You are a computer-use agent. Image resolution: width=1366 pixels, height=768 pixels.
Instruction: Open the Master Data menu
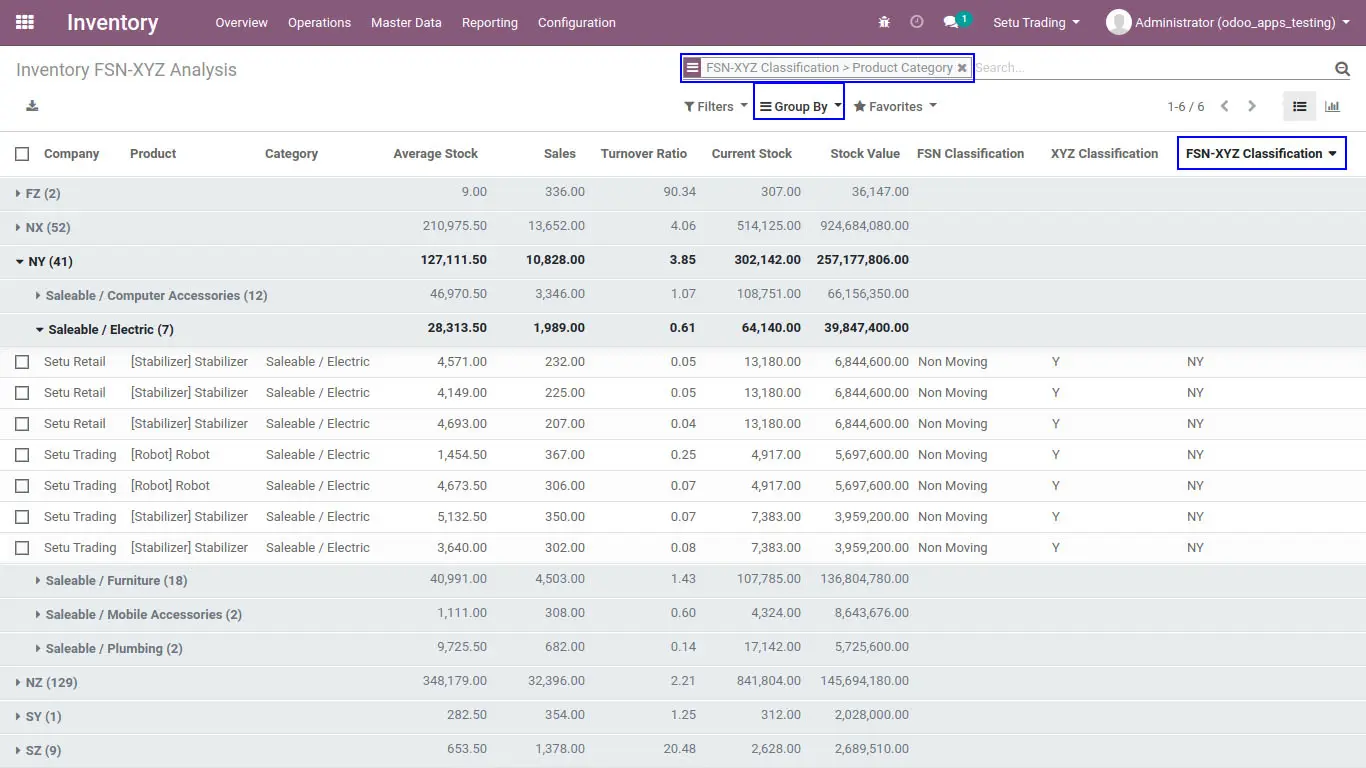tap(406, 22)
